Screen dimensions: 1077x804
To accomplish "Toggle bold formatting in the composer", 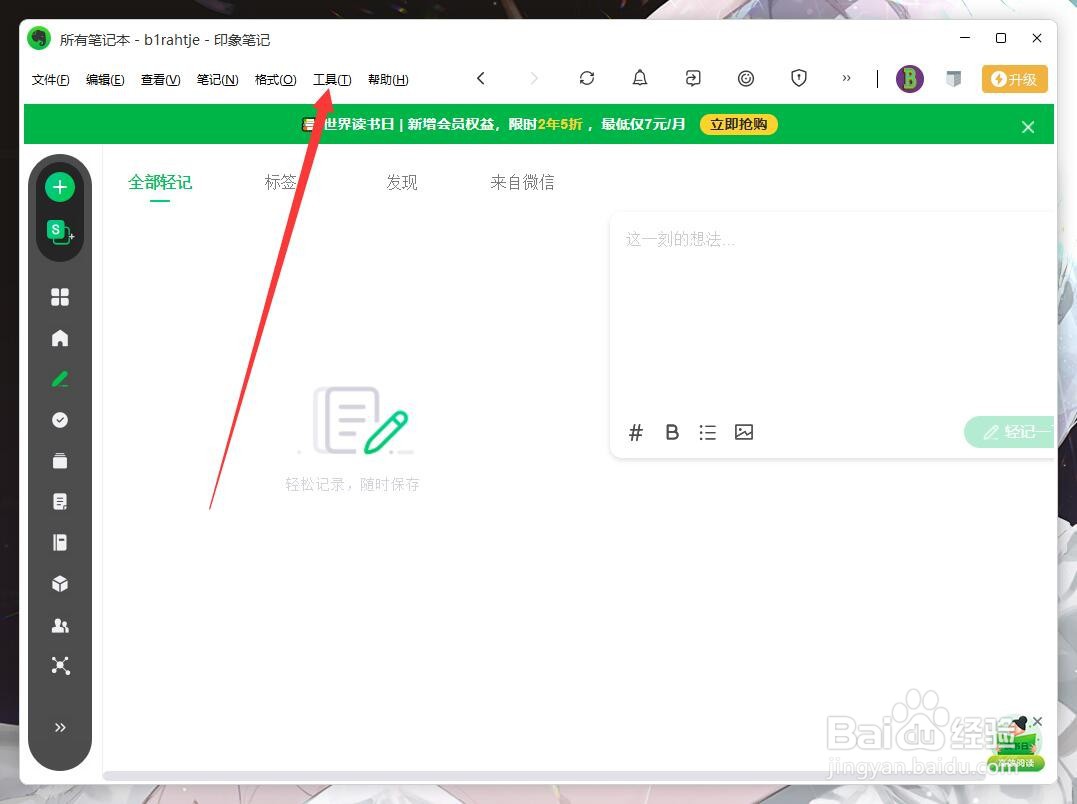I will click(x=672, y=432).
